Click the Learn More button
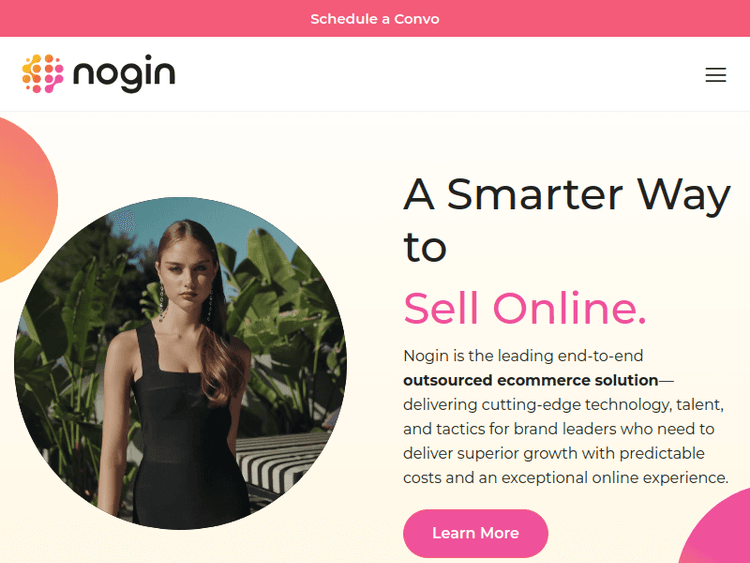Image resolution: width=750 pixels, height=563 pixels. (475, 533)
